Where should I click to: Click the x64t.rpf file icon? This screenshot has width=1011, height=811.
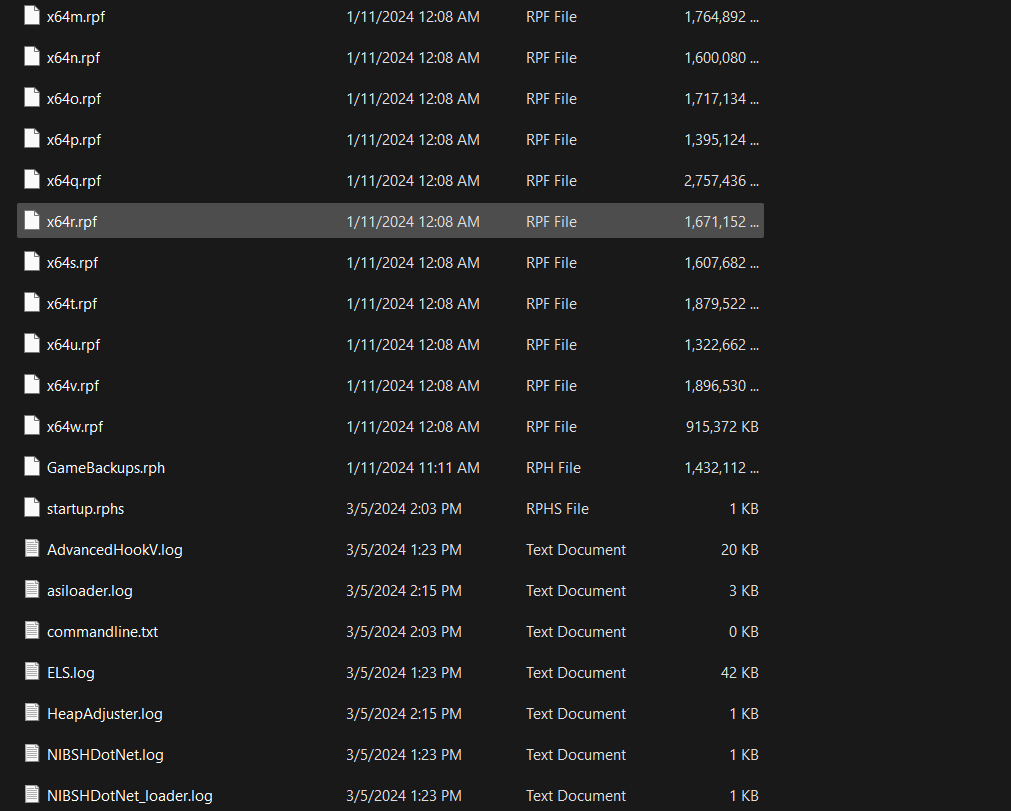(32, 303)
